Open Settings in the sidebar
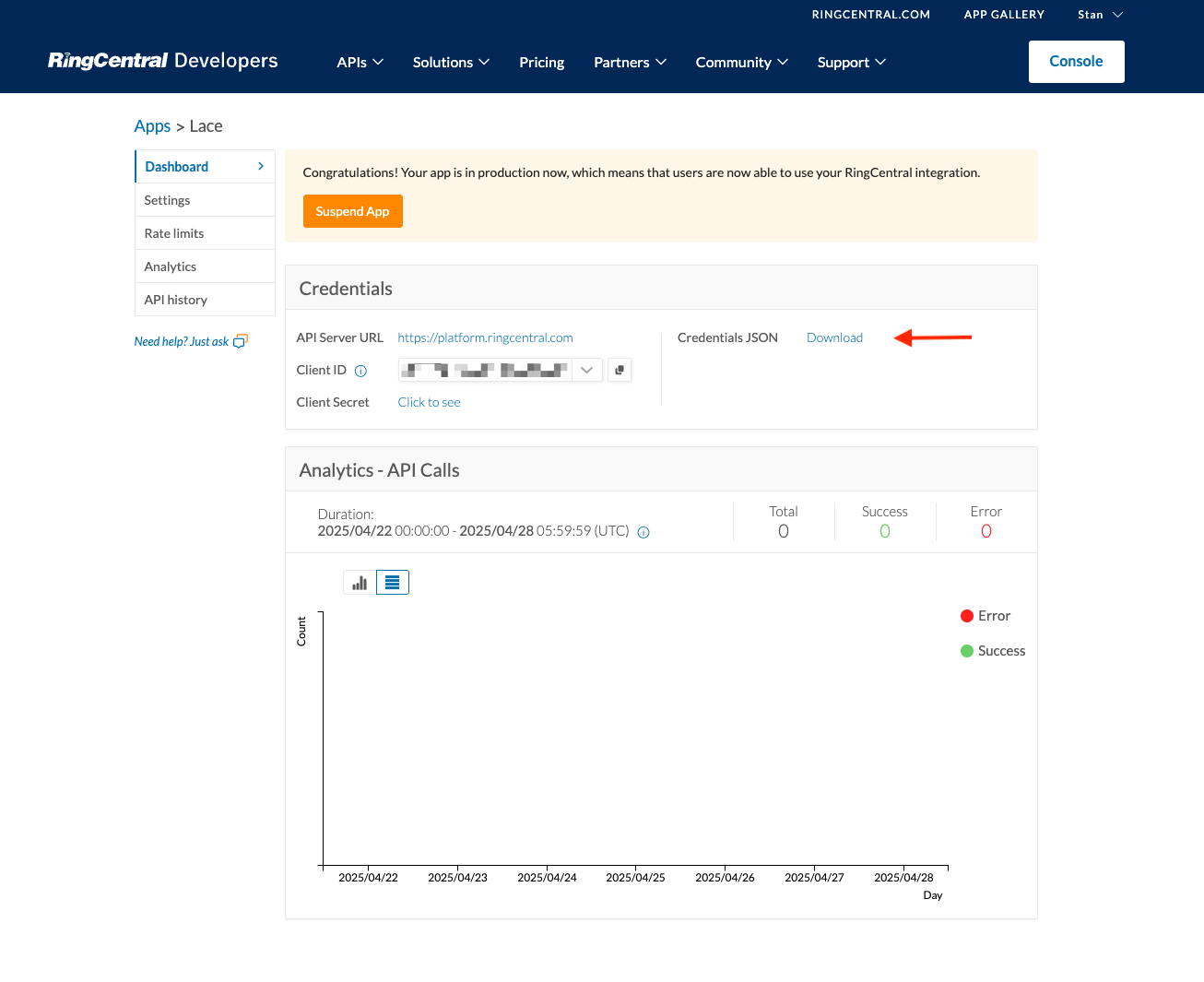The height and width of the screenshot is (982, 1204). point(205,200)
